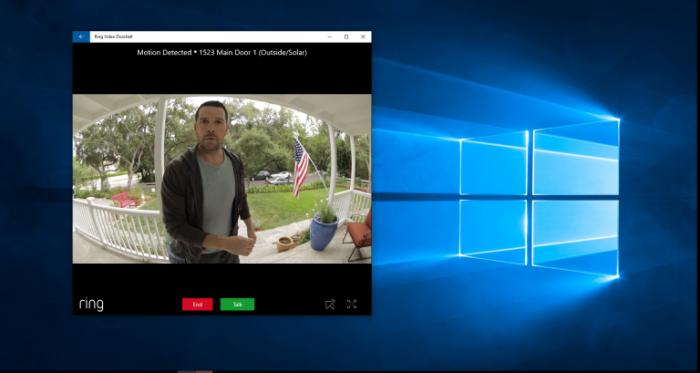Screen dimensions: 700x373
Task: Expand the live video to full screen
Action: (352, 304)
